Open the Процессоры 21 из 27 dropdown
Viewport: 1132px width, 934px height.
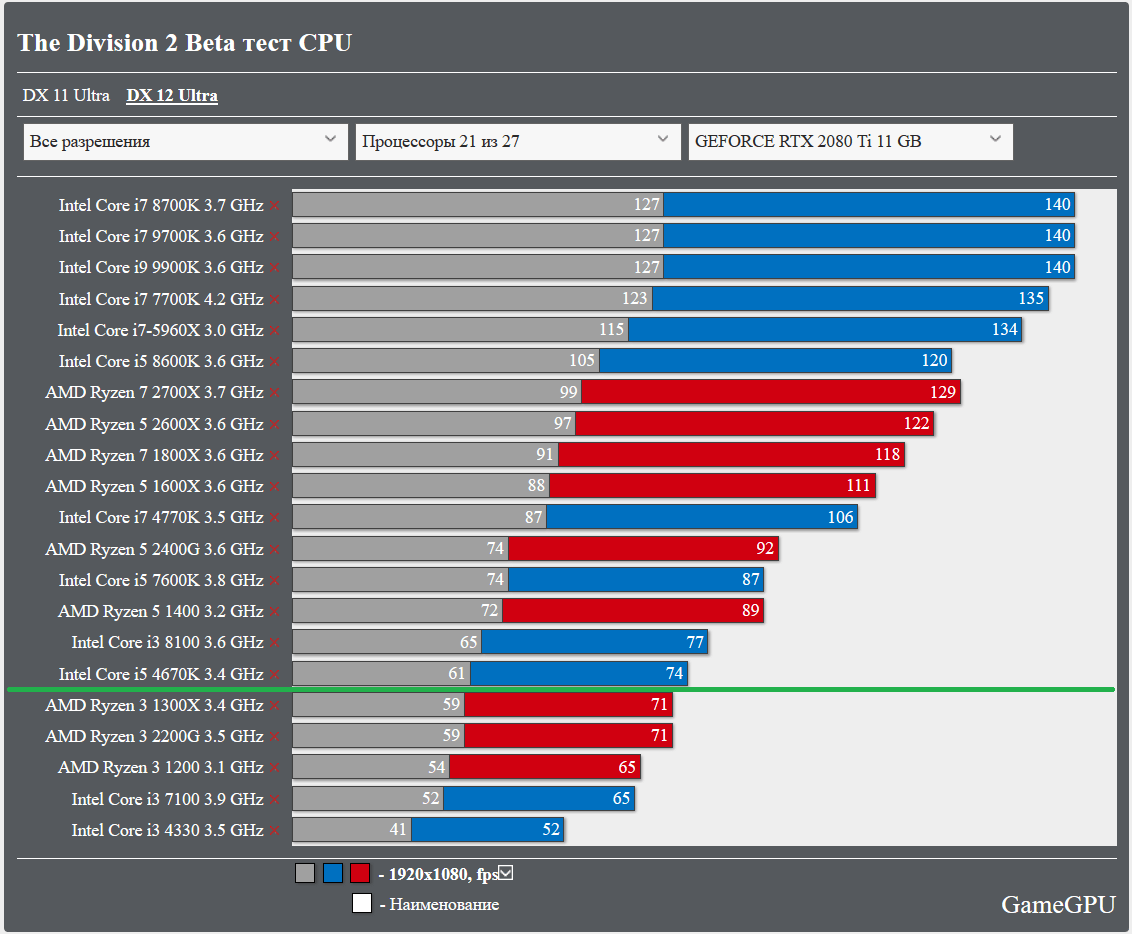[518, 141]
